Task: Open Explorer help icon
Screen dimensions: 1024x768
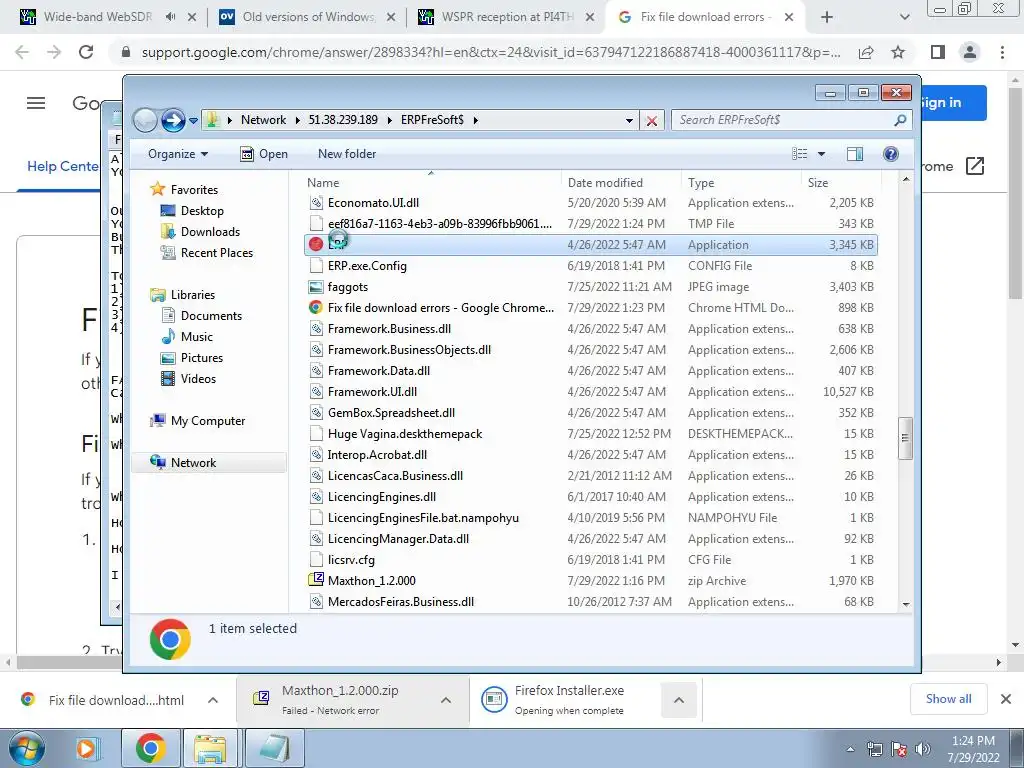Action: (x=890, y=154)
